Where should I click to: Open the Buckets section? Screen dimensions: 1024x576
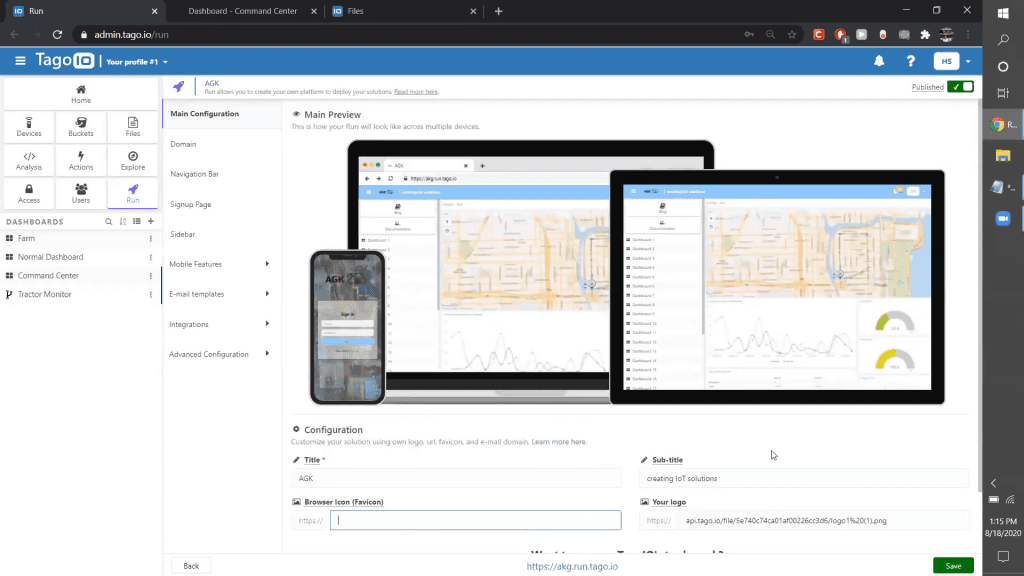click(x=81, y=127)
